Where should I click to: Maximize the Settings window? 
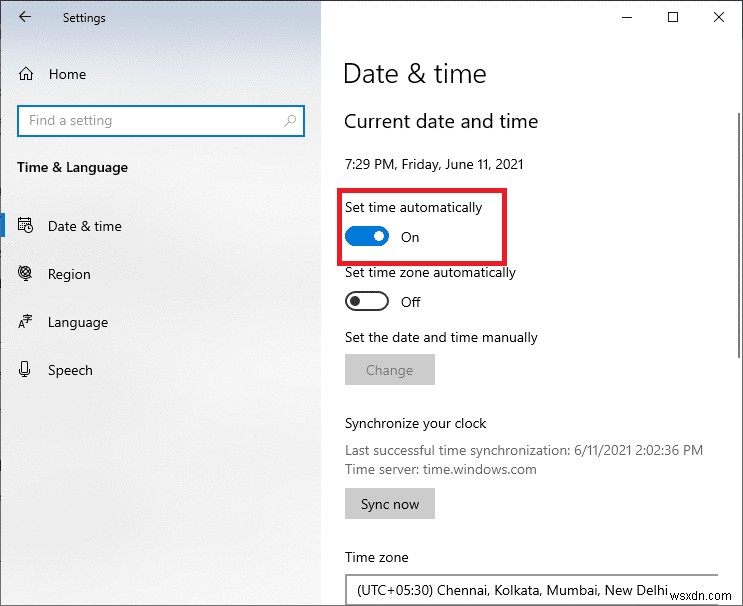(673, 18)
